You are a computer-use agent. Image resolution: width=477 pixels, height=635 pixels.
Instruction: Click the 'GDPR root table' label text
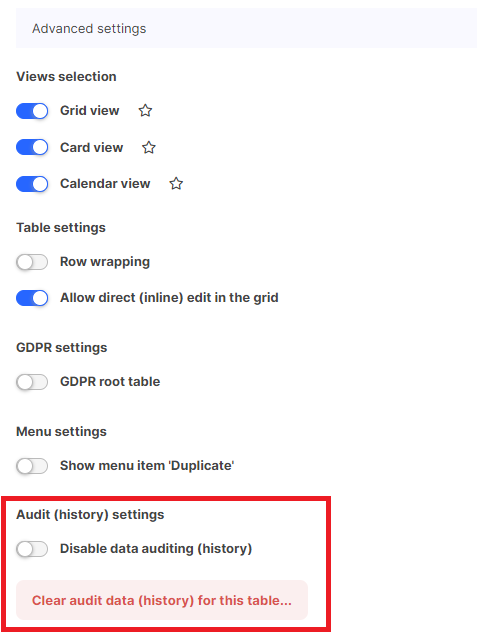click(110, 381)
